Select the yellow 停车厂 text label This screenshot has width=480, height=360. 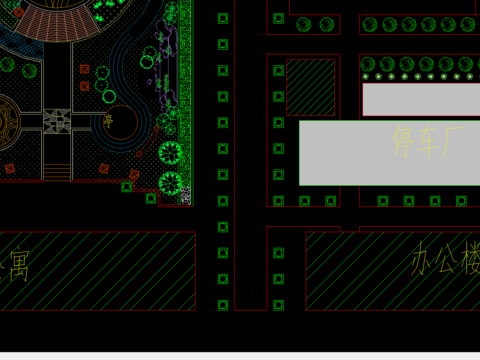tap(428, 140)
